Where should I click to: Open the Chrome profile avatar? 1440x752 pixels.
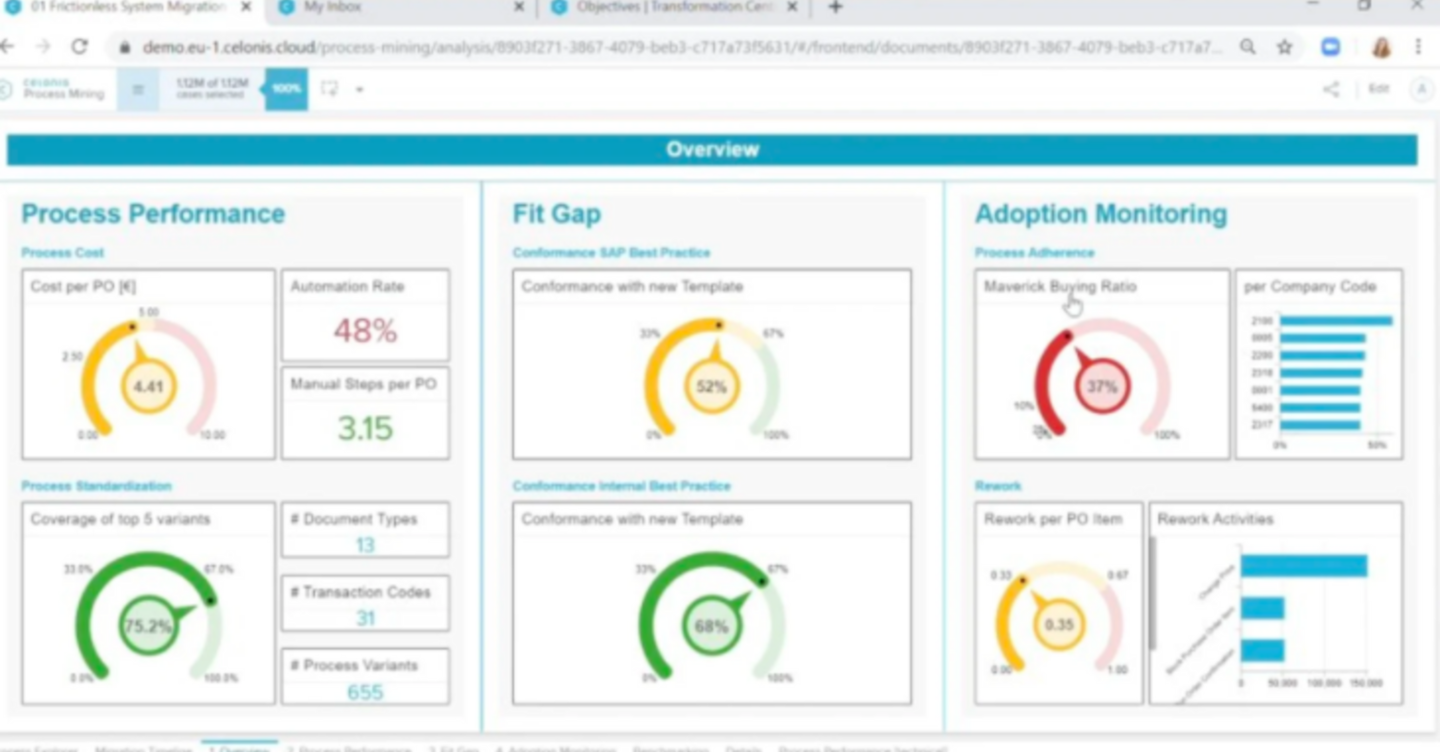(x=1381, y=47)
